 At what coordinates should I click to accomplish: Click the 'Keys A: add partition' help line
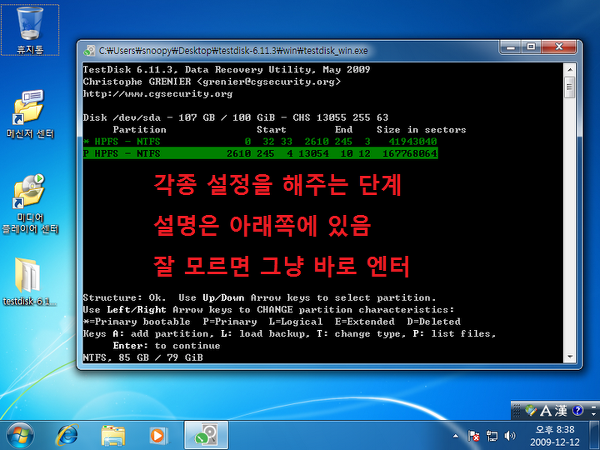289,334
